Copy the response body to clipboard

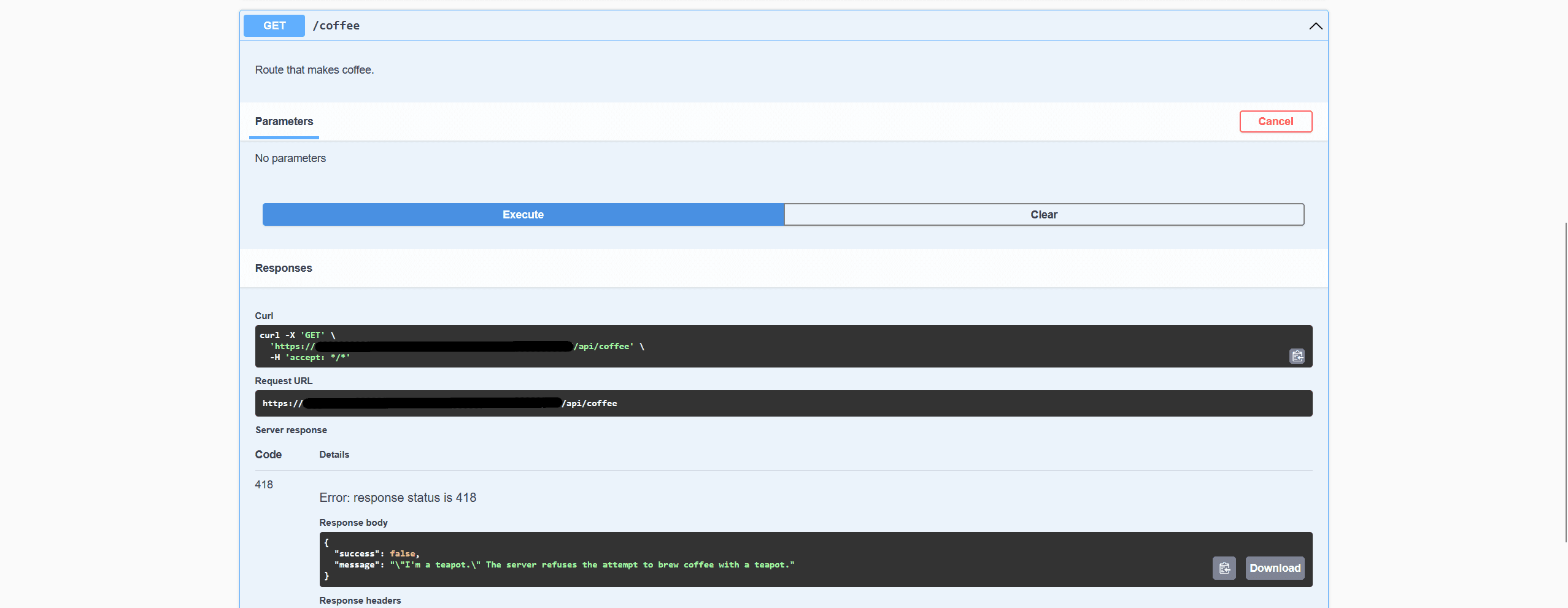(x=1224, y=568)
